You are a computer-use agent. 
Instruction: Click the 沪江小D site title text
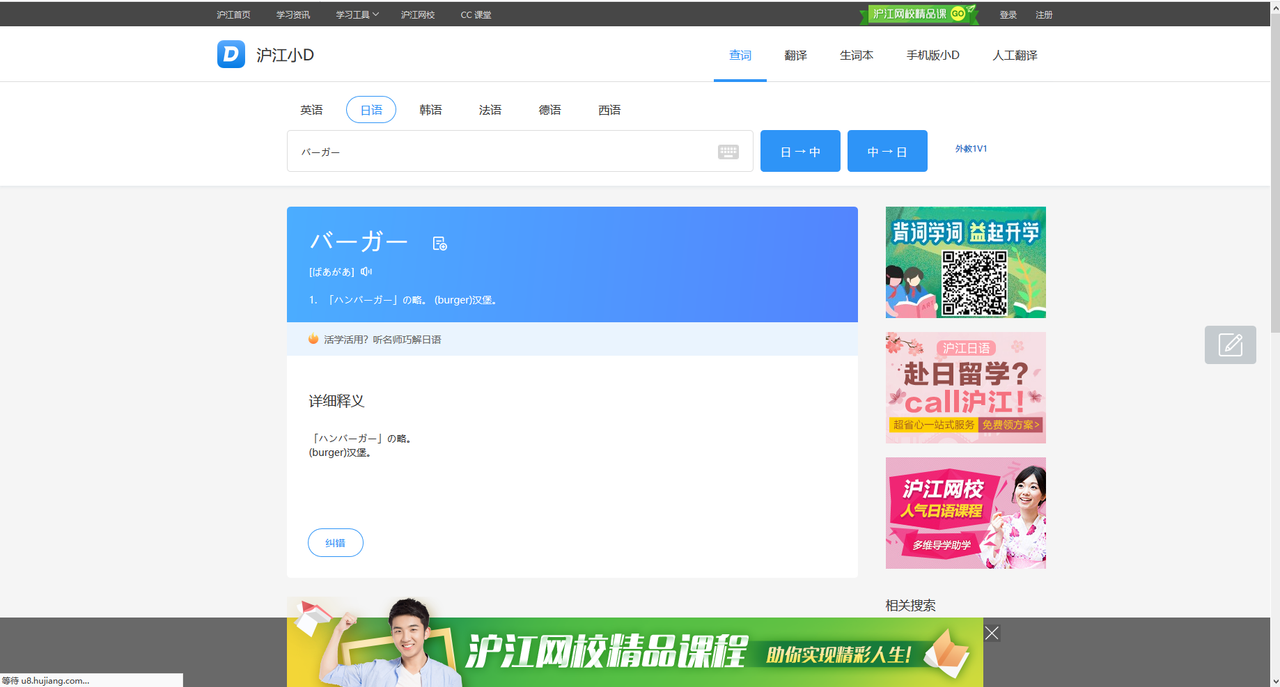pos(285,55)
